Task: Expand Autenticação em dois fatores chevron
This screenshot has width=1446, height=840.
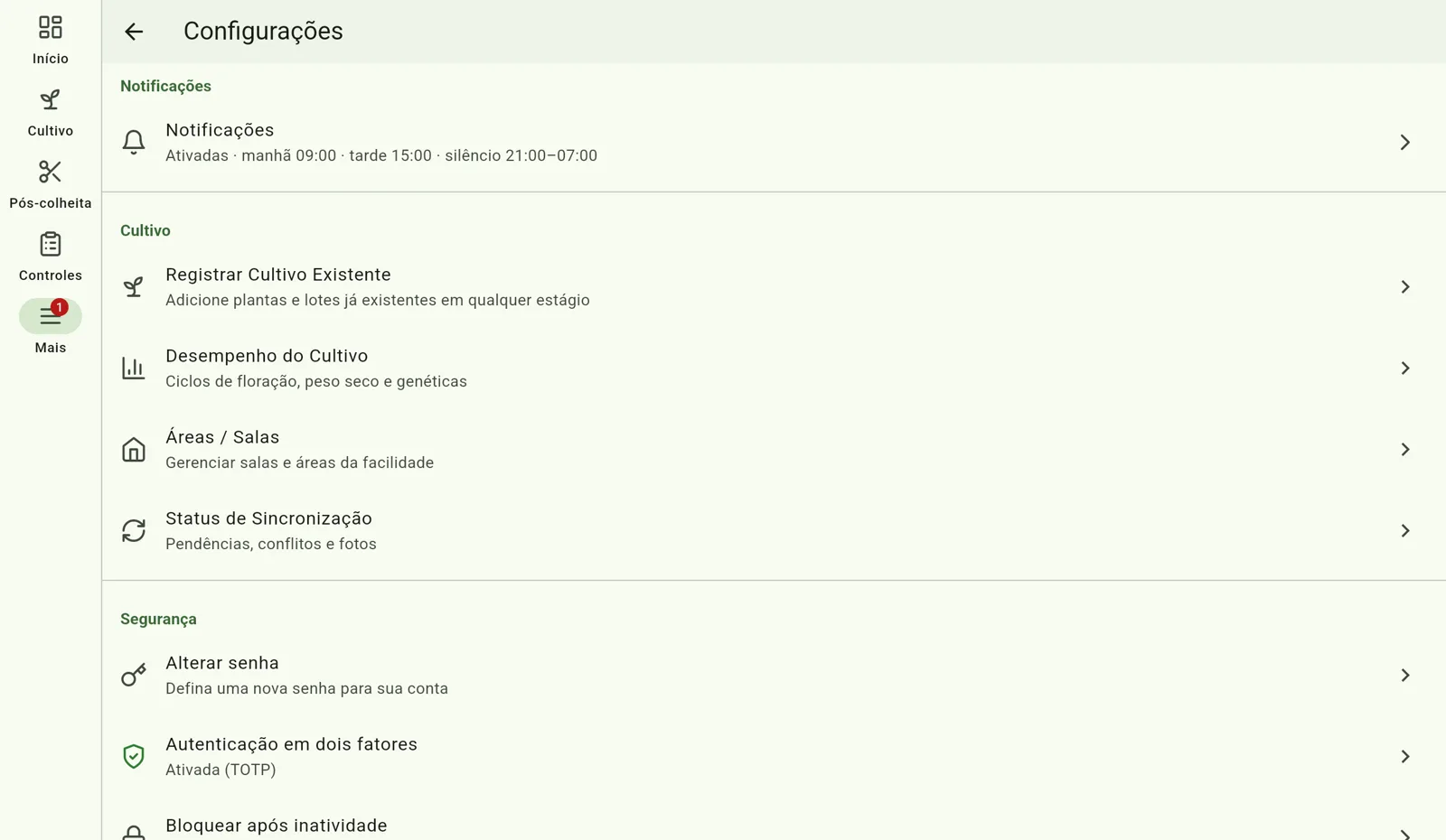Action: 1405,756
